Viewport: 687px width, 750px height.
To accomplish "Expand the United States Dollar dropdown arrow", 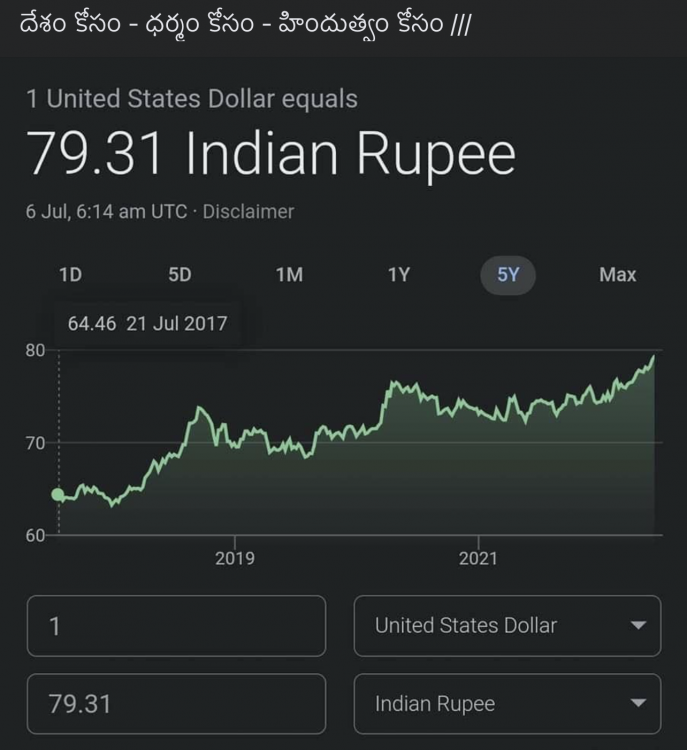I will (x=639, y=625).
